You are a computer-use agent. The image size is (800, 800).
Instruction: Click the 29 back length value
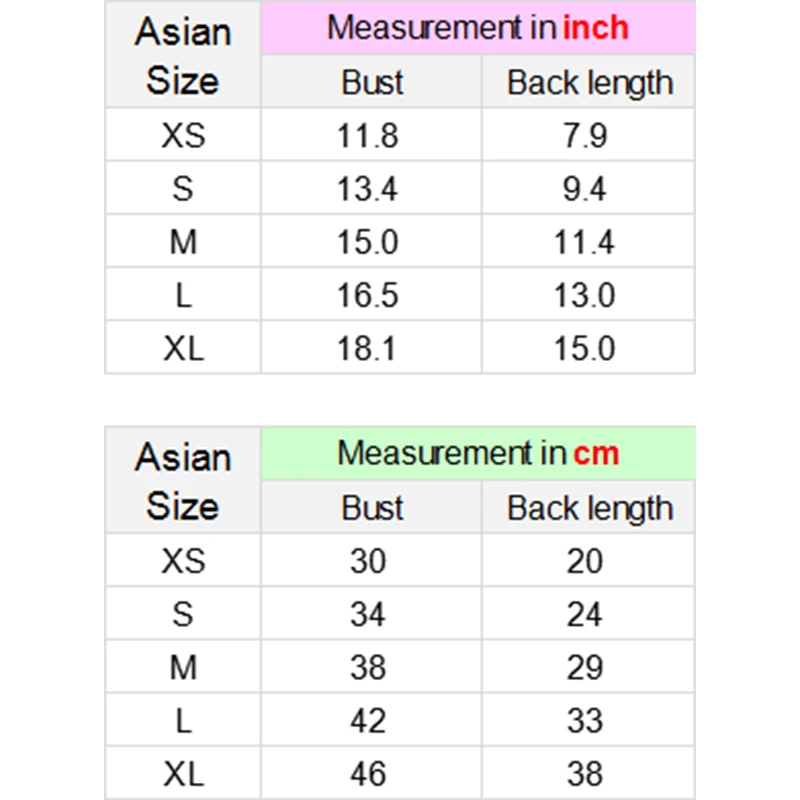pos(585,667)
